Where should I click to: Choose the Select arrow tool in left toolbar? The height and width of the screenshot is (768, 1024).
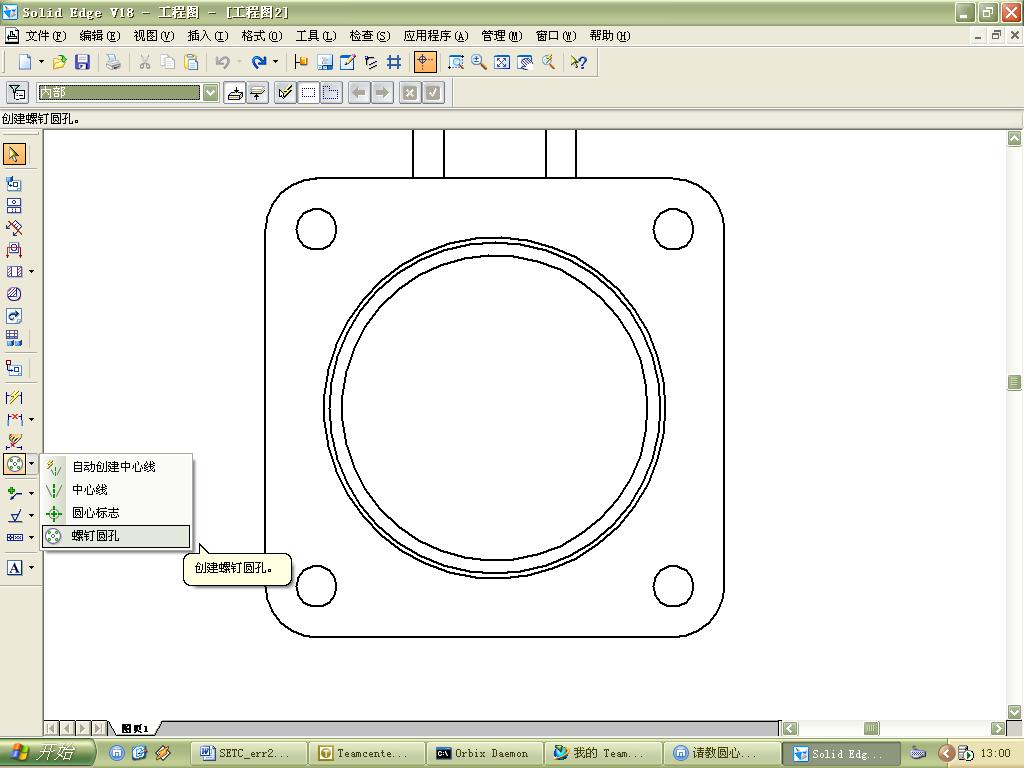[x=14, y=154]
